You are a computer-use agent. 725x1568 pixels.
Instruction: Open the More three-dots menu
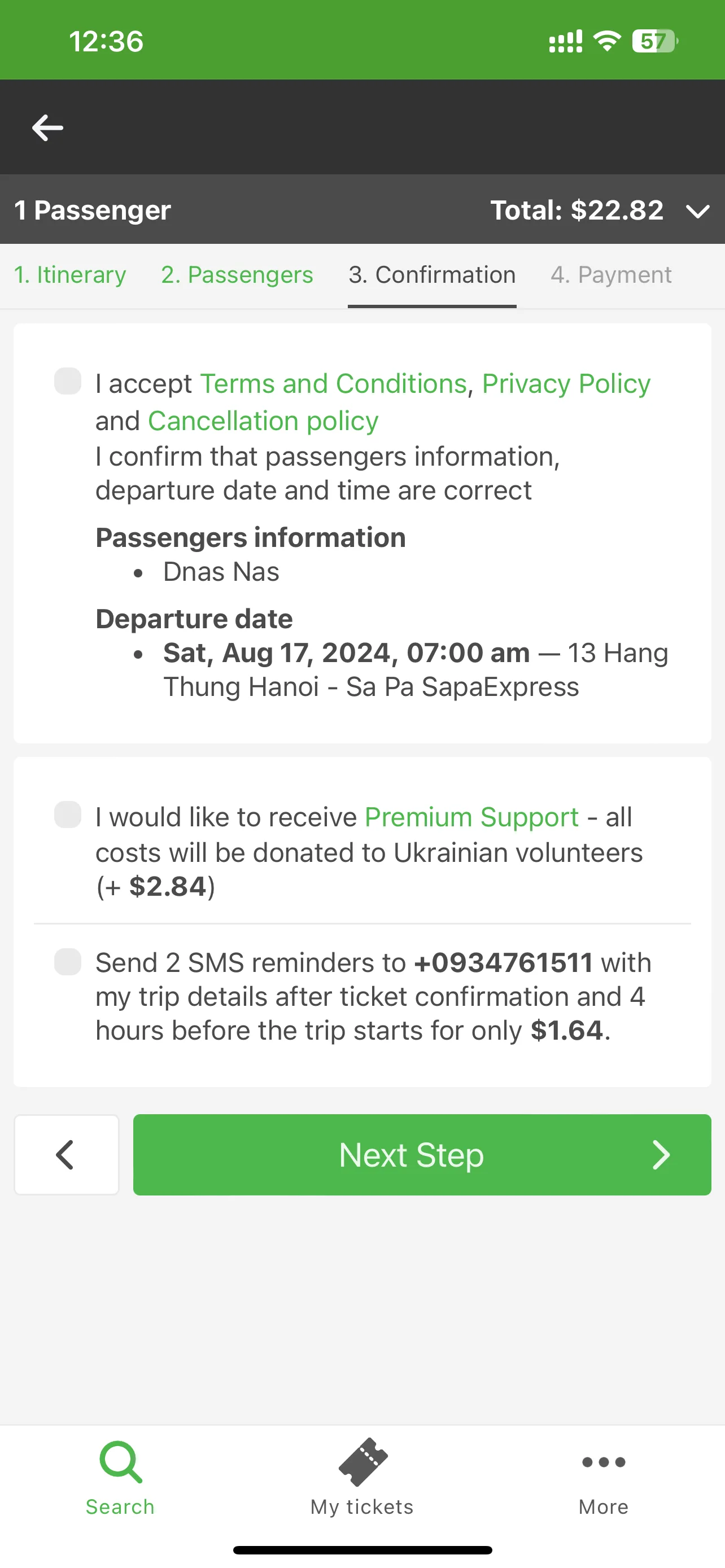(x=603, y=1462)
